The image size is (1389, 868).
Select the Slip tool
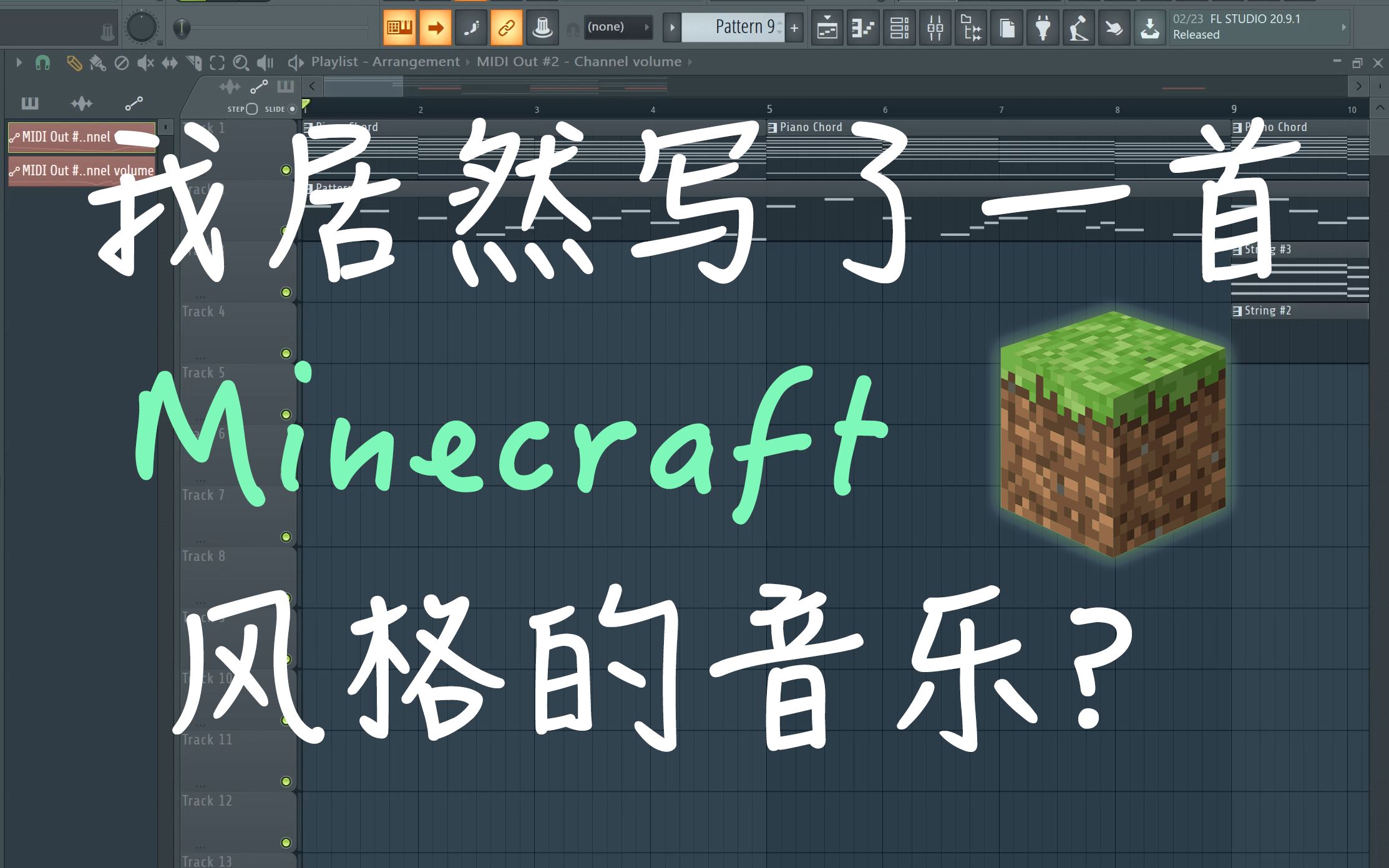point(170,62)
